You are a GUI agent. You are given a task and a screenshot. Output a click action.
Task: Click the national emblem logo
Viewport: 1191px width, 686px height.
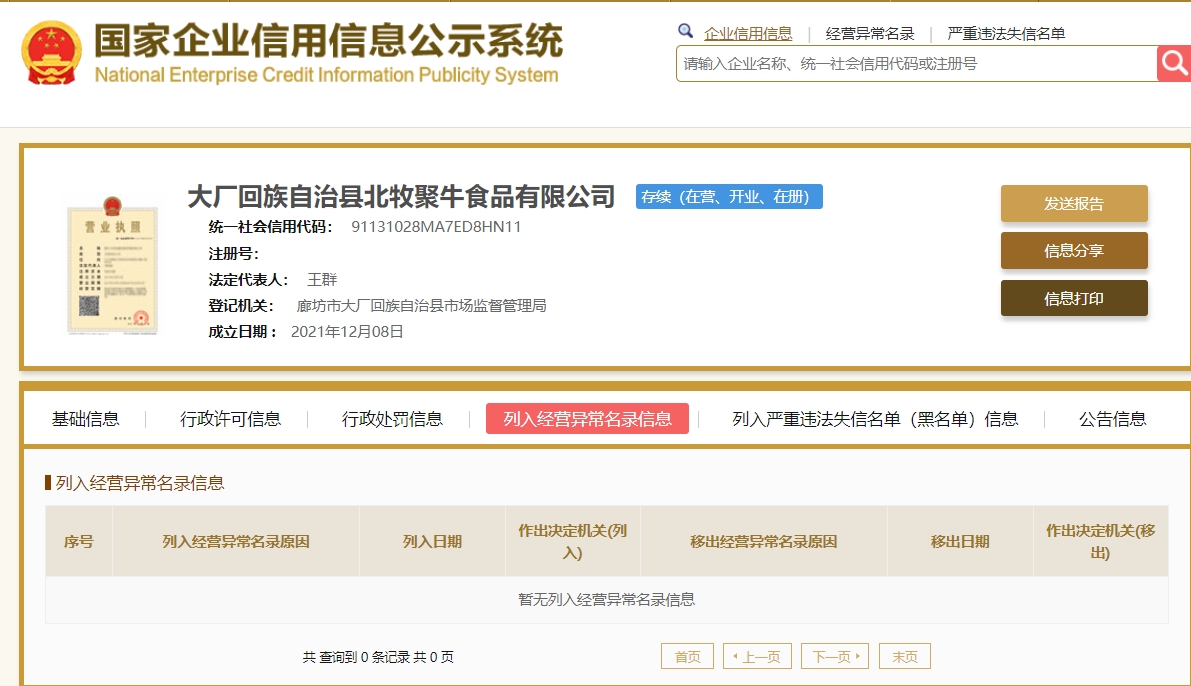(x=52, y=52)
